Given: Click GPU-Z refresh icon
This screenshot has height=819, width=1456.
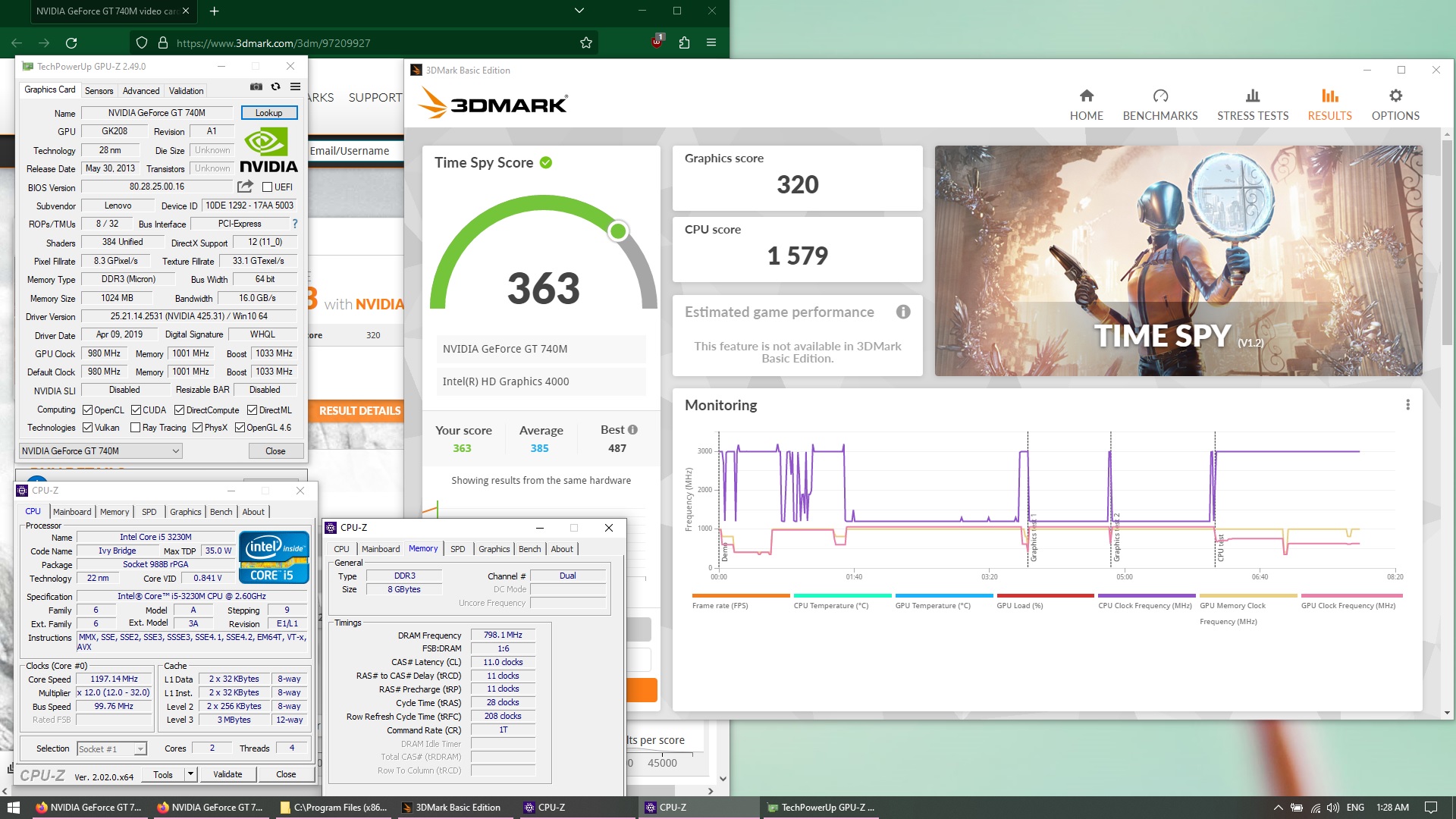Looking at the screenshot, I should tap(276, 86).
